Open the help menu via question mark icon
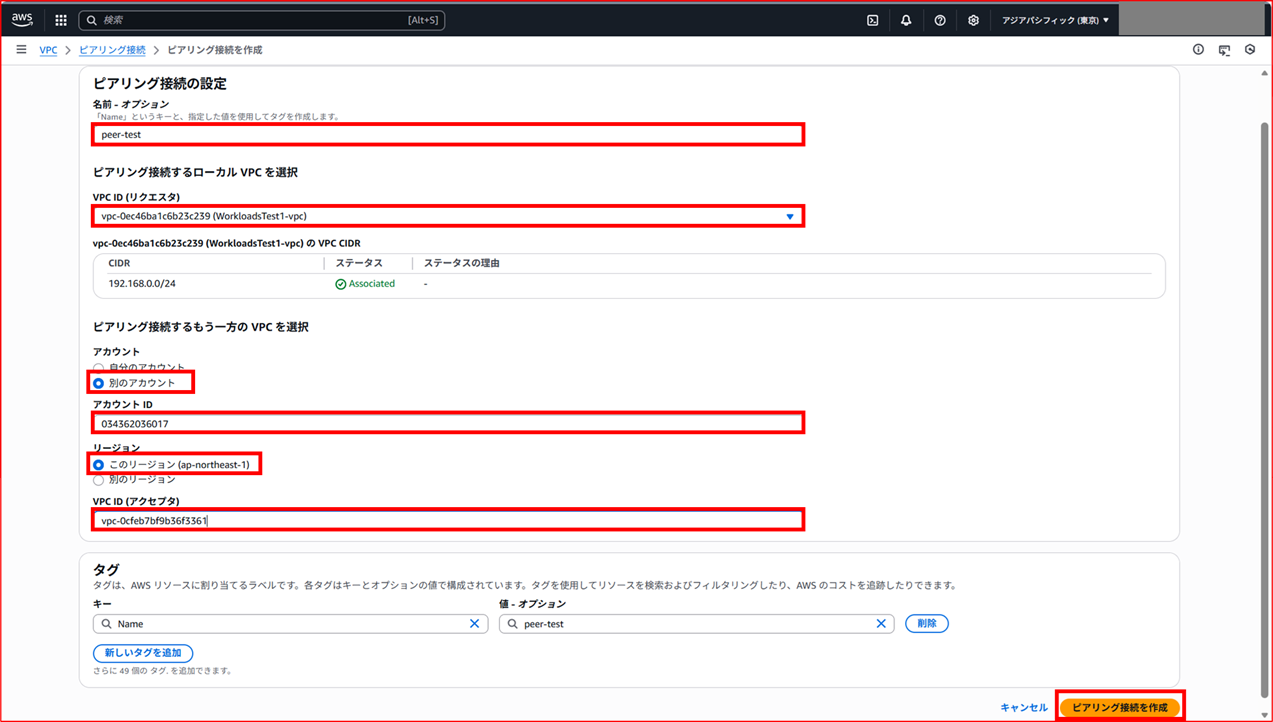This screenshot has height=722, width=1273. pos(939,19)
